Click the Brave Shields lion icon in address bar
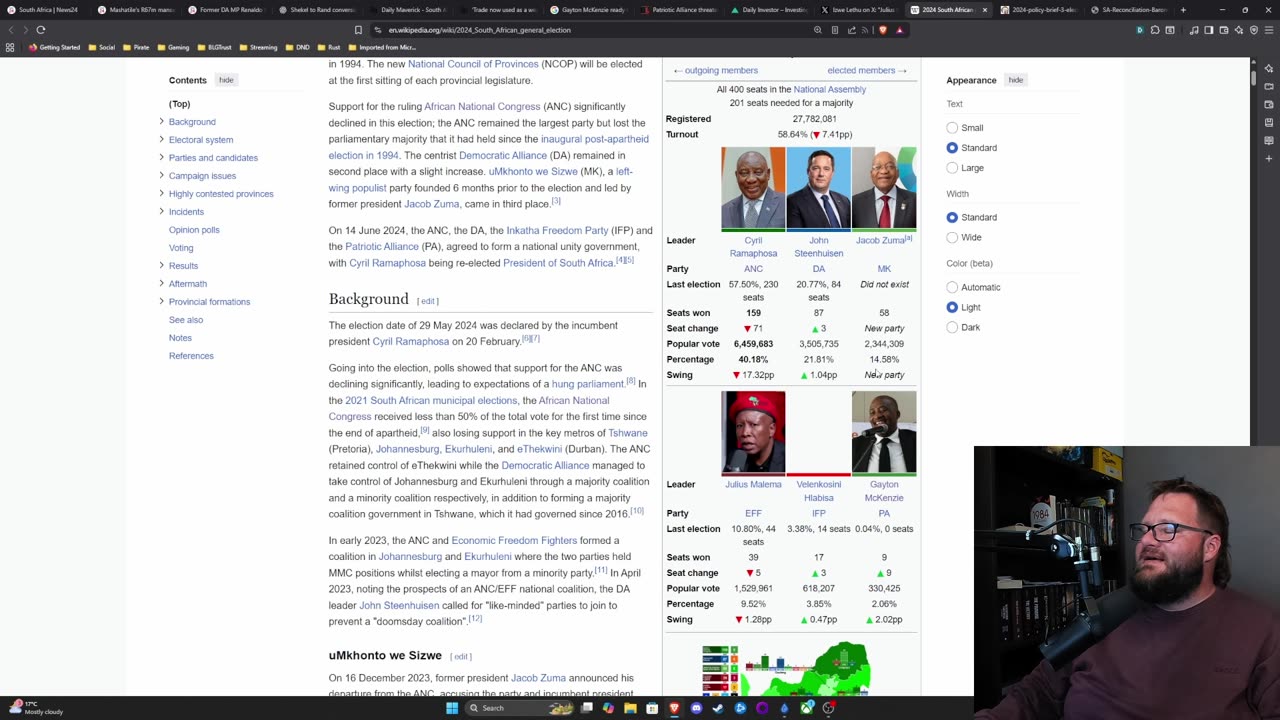This screenshot has width=1280, height=720. [883, 30]
